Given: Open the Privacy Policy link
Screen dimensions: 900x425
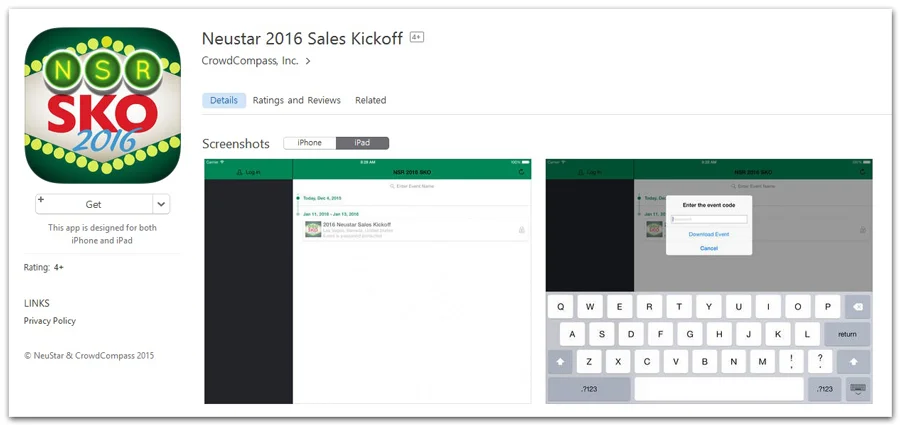Looking at the screenshot, I should [x=49, y=321].
